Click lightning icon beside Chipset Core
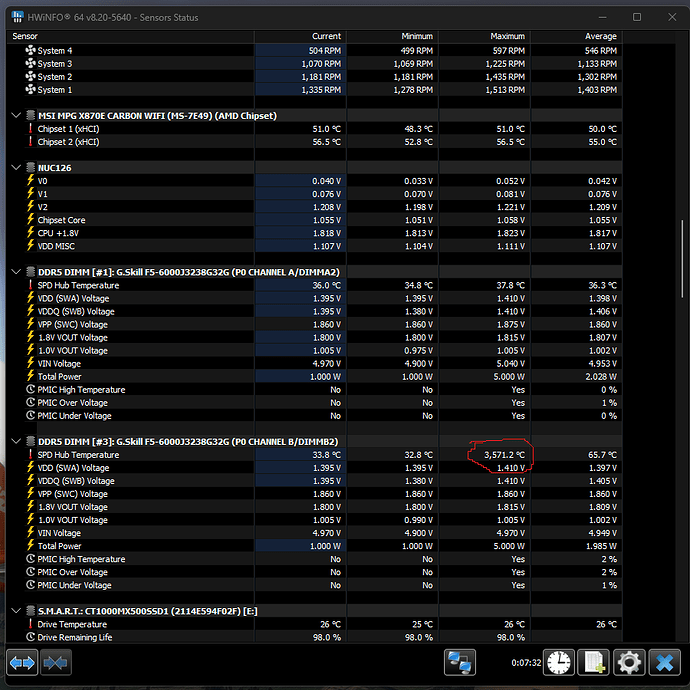This screenshot has height=690, width=690. click(x=30, y=220)
